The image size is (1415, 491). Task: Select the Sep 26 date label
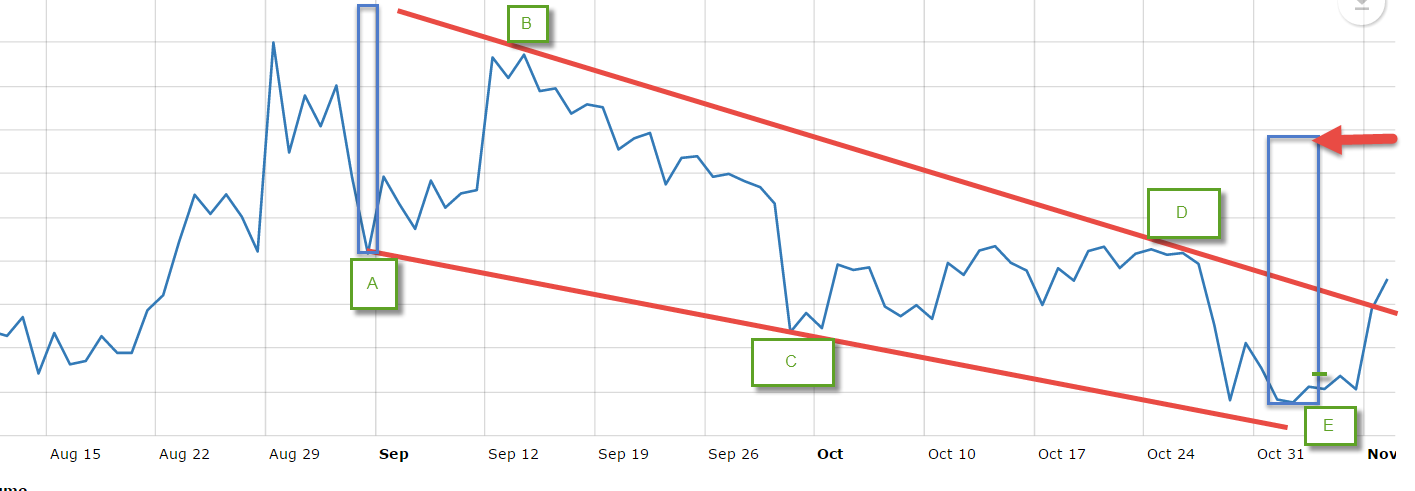(x=734, y=454)
